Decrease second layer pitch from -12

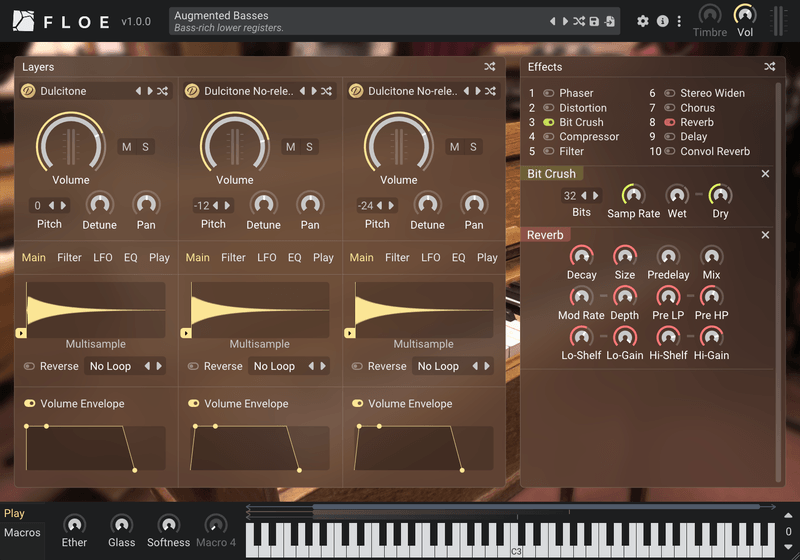click(x=215, y=206)
